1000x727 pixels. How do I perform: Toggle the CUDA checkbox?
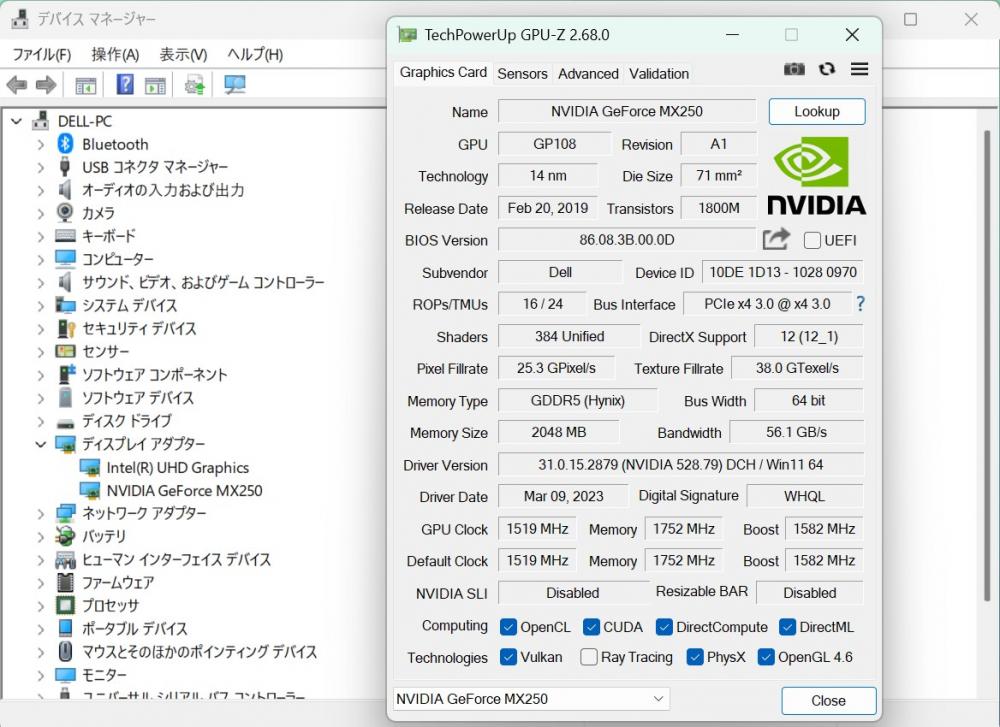(591, 627)
